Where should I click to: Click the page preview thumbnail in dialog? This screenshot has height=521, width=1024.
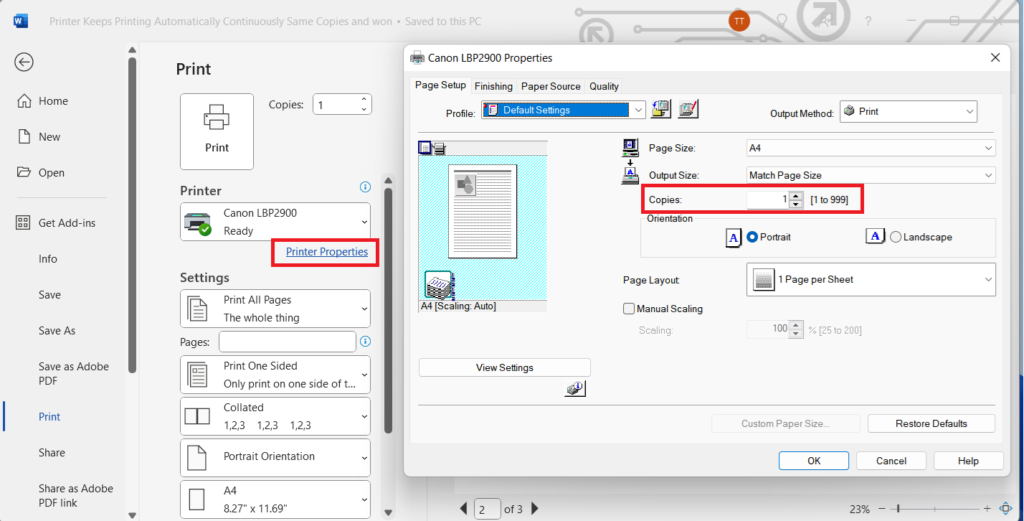point(483,212)
